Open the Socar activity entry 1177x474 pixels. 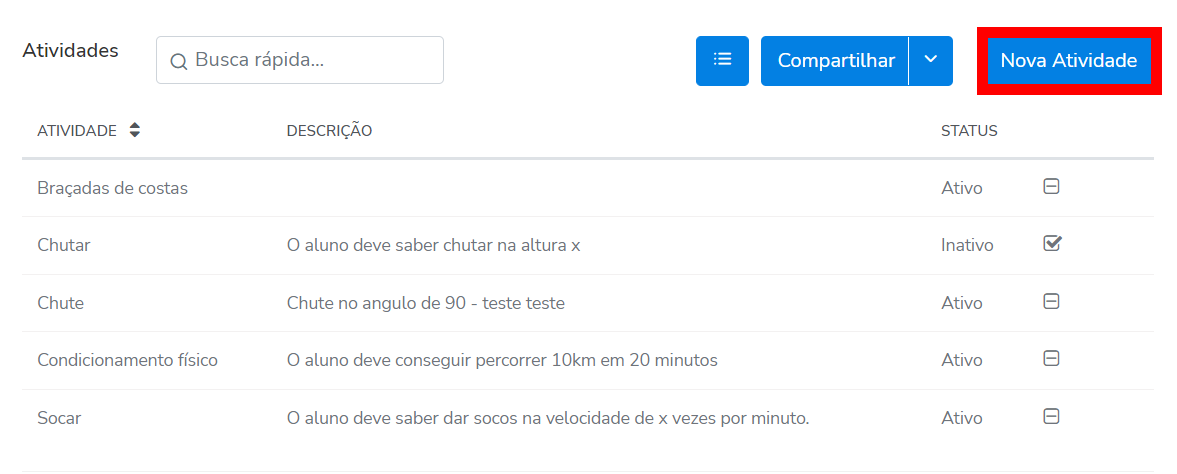click(x=59, y=418)
